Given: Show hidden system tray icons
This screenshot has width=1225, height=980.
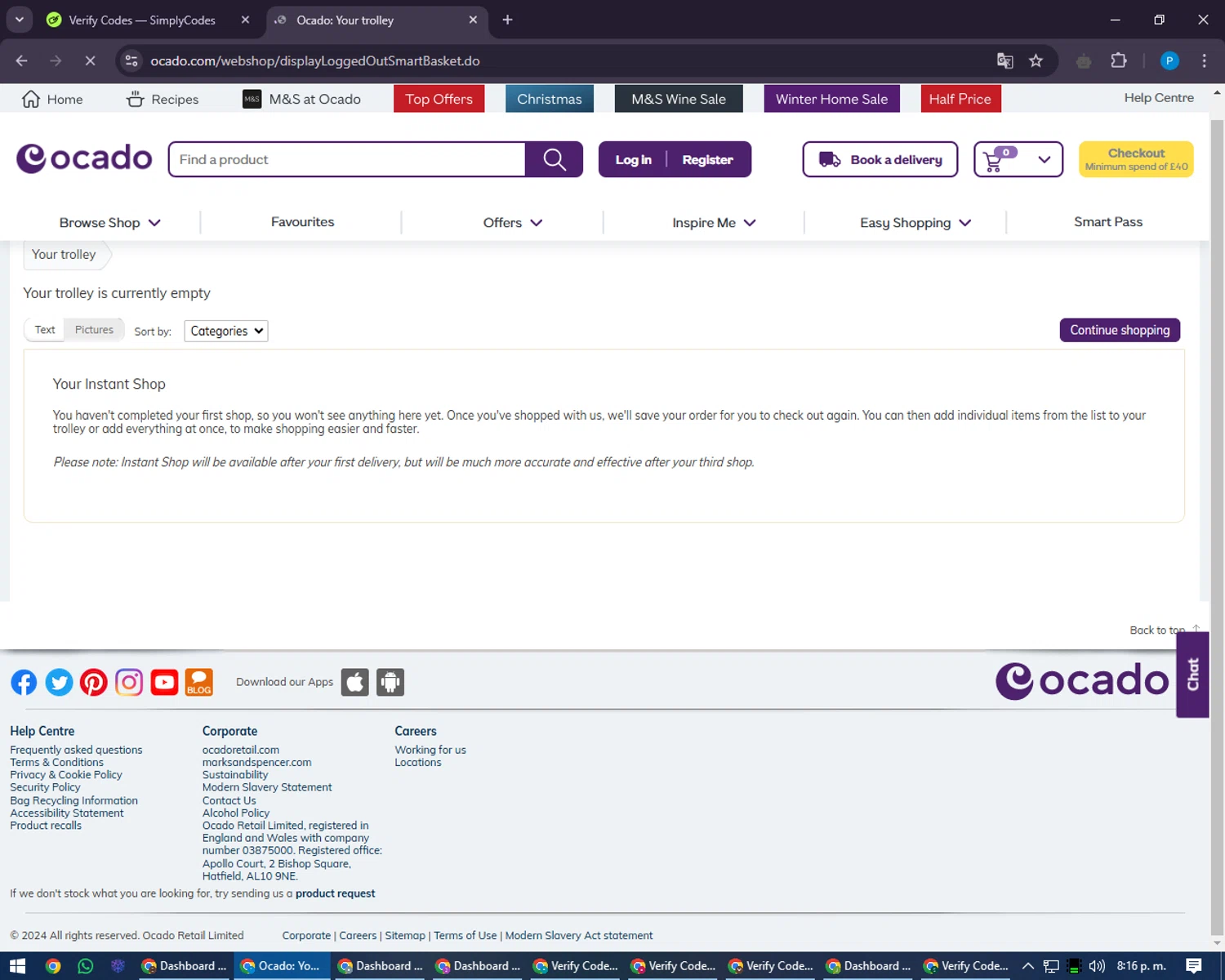Looking at the screenshot, I should [1028, 966].
